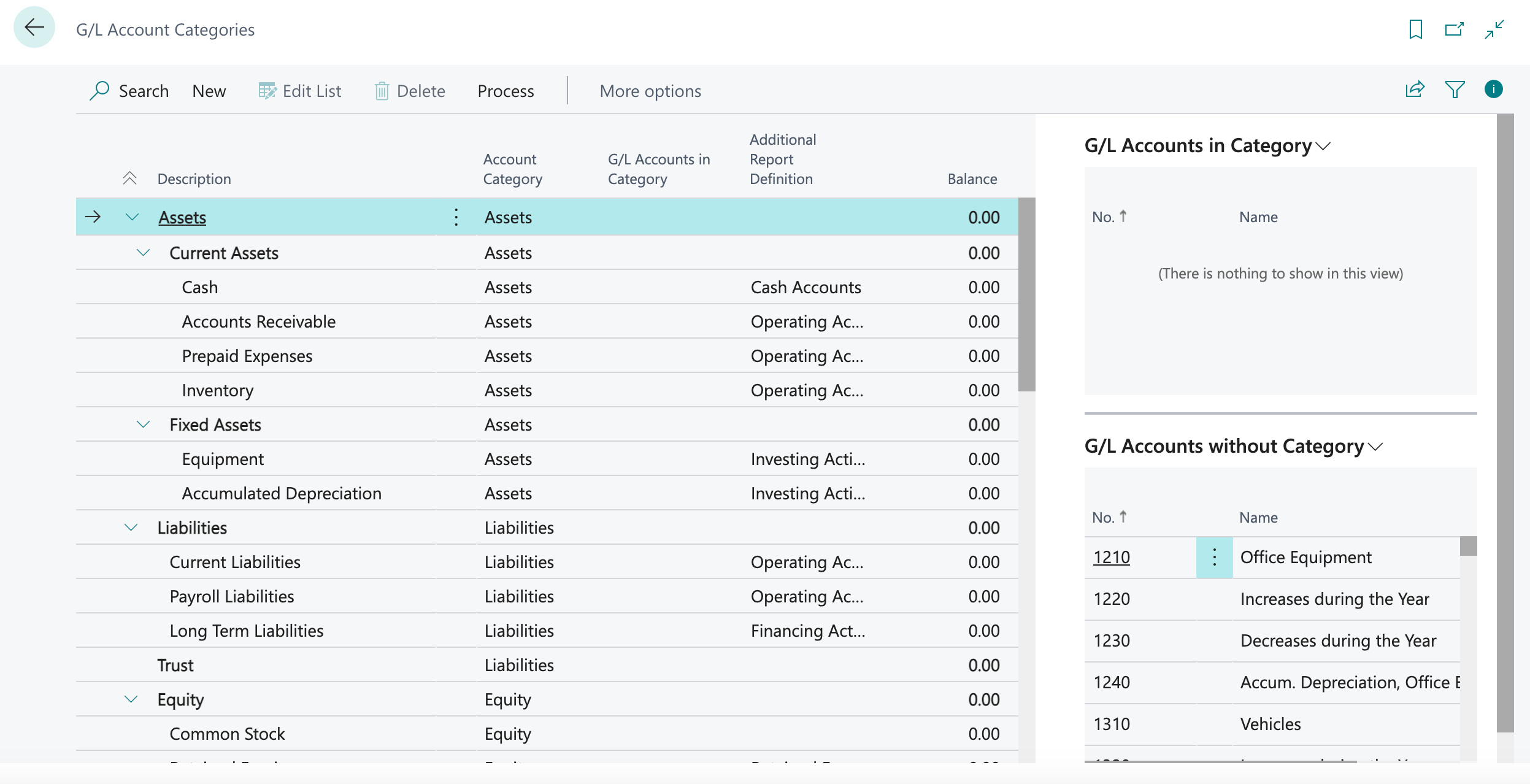Click Name header in Accounts without Category
1530x784 pixels.
(1258, 518)
